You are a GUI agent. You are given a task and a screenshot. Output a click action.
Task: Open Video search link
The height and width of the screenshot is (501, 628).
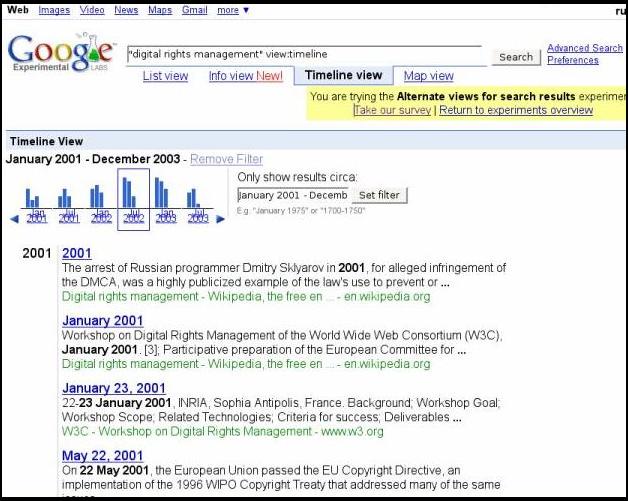click(92, 10)
